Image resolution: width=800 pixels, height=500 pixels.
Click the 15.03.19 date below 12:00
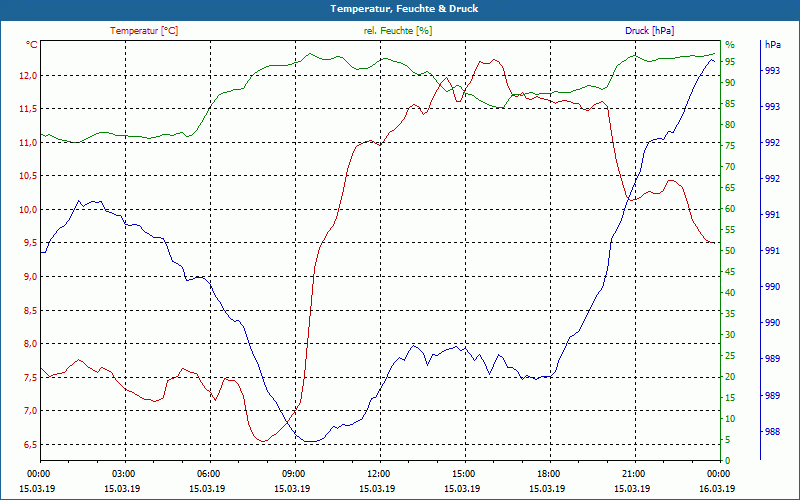(377, 488)
